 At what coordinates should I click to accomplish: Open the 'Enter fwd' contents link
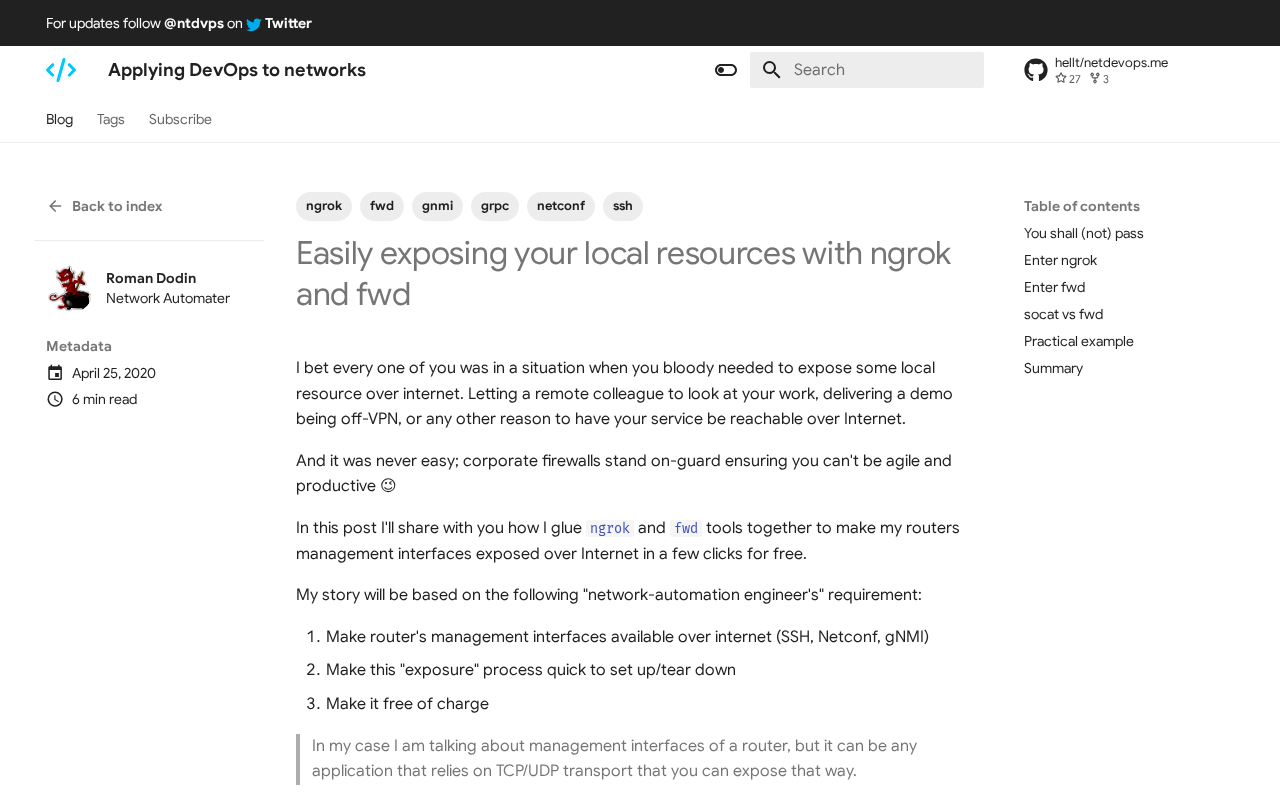[x=1054, y=285]
